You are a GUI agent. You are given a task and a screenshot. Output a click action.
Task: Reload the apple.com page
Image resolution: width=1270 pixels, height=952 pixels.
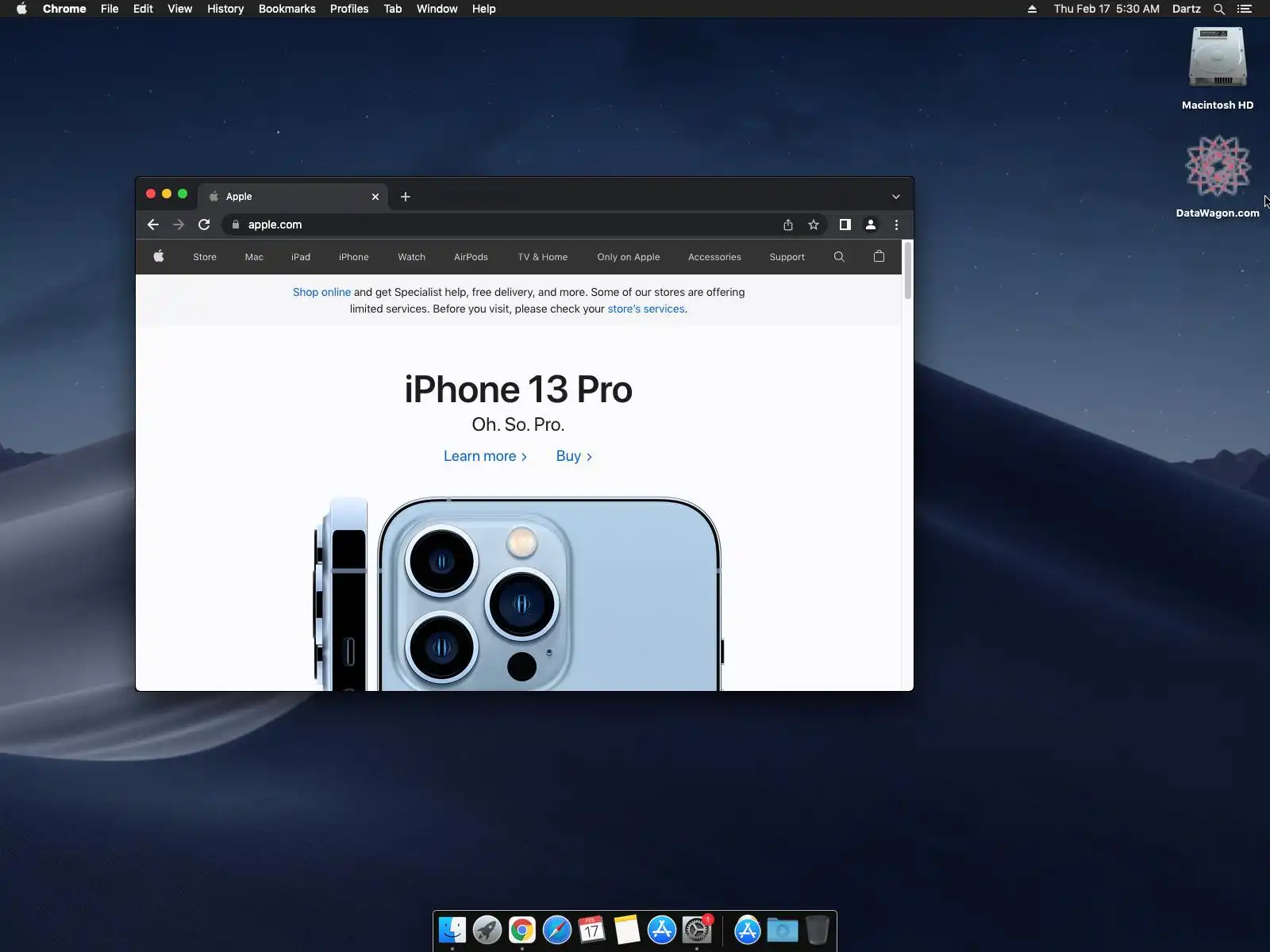pos(204,225)
